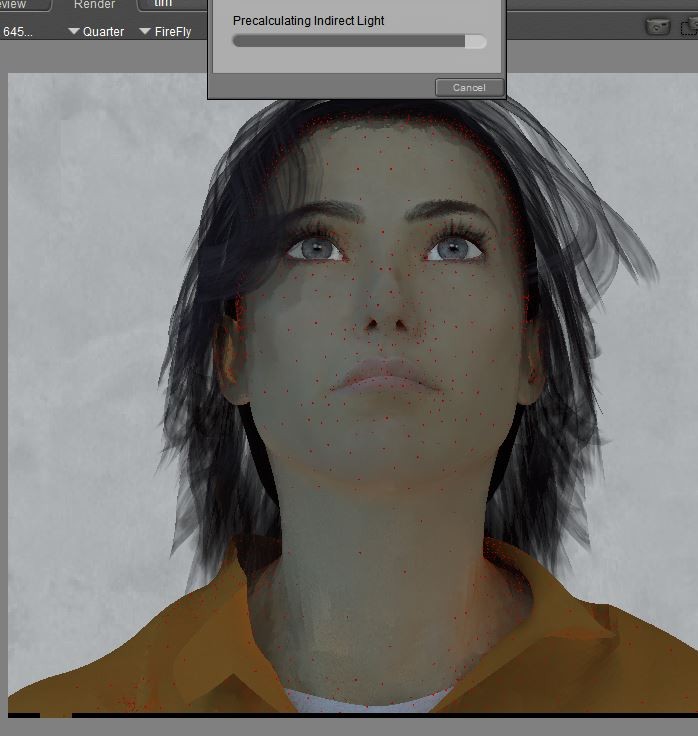The width and height of the screenshot is (698, 736).
Task: Click the Precalculating Indirect Light text
Action: (308, 20)
